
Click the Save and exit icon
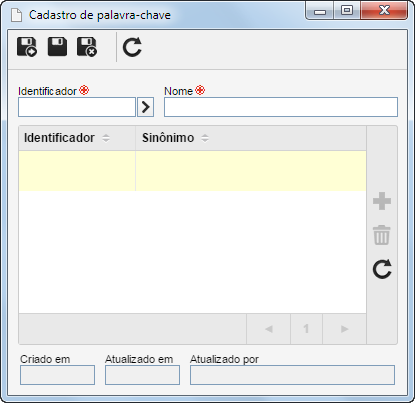pos(87,47)
